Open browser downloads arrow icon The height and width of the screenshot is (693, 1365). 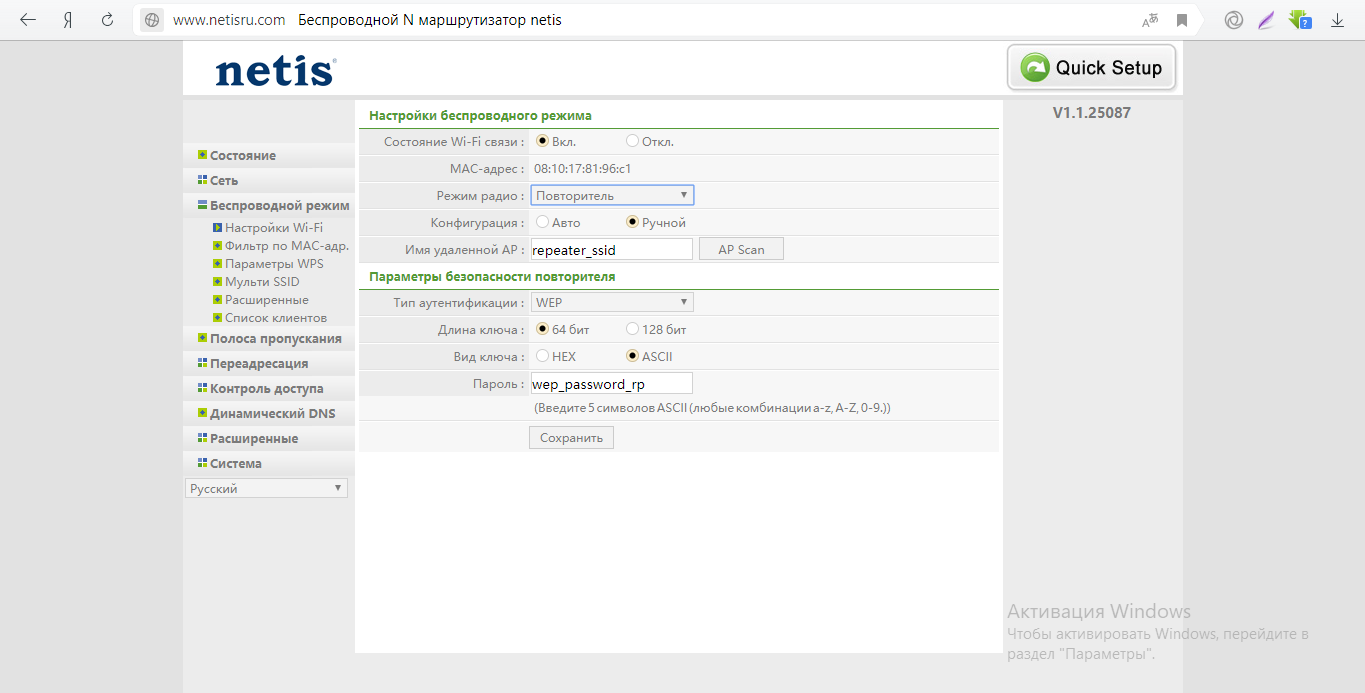(x=1337, y=20)
